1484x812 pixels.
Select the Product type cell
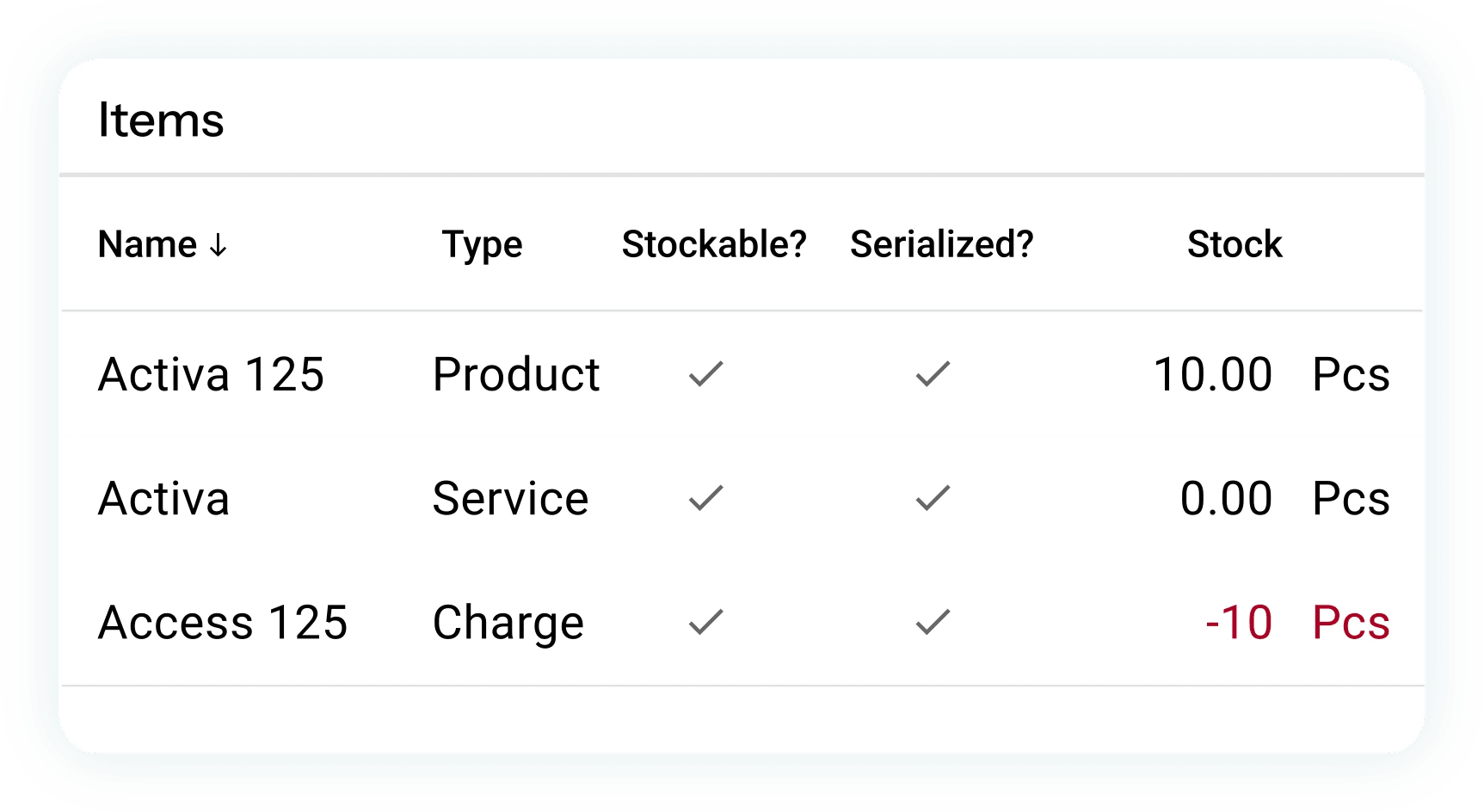516,374
